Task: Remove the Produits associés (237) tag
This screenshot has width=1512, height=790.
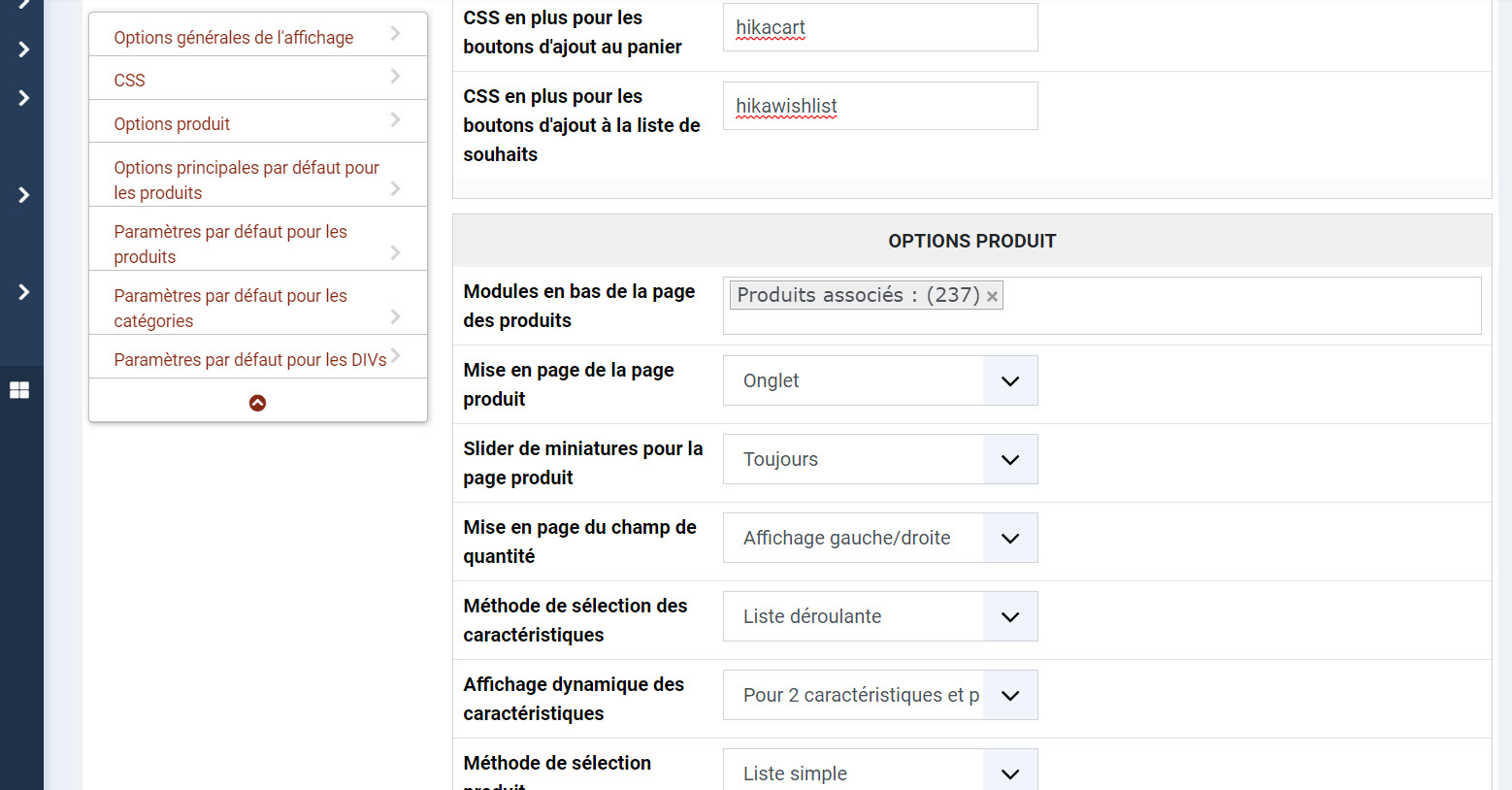Action: pos(992,297)
